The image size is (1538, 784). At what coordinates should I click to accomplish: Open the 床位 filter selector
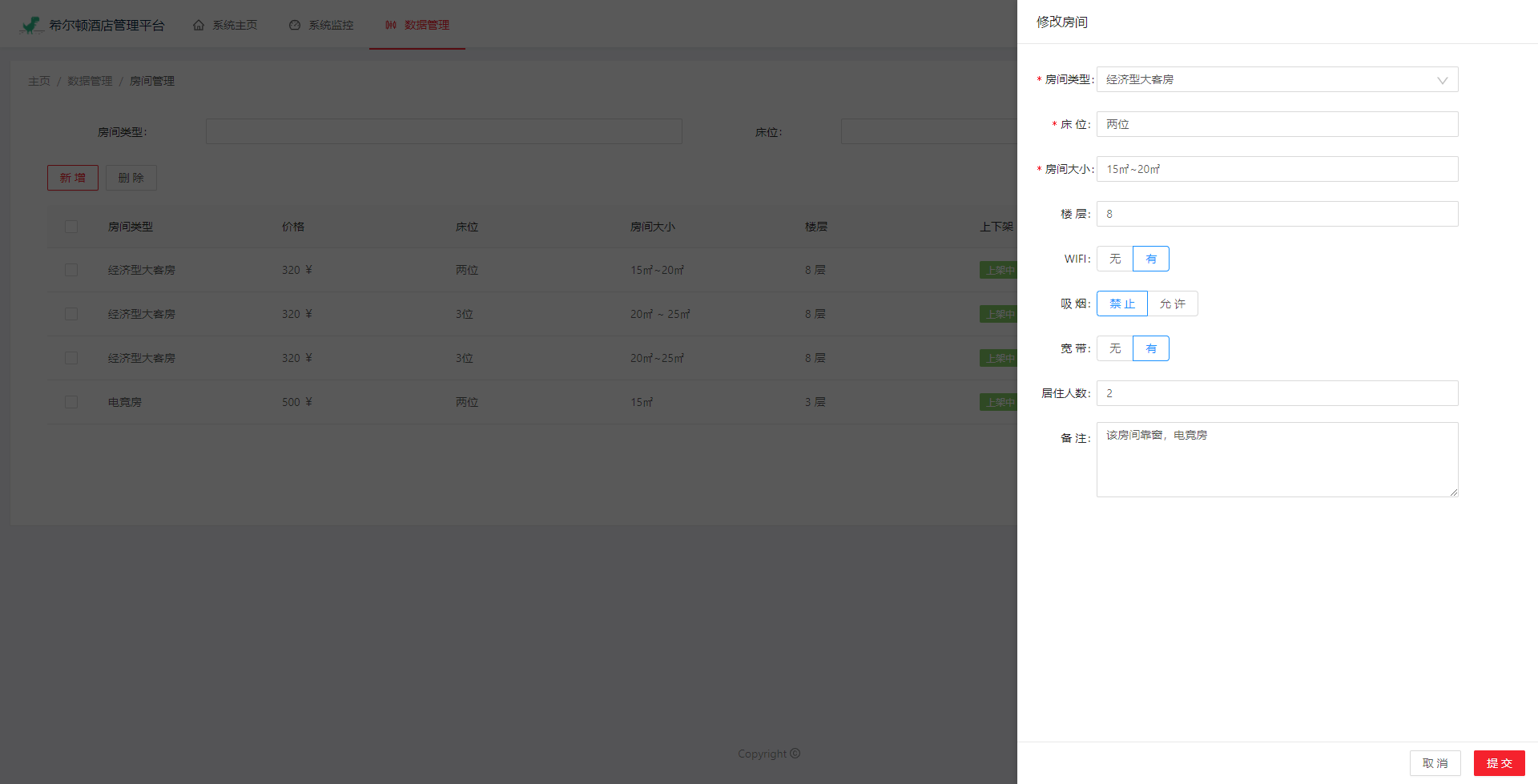(x=929, y=131)
